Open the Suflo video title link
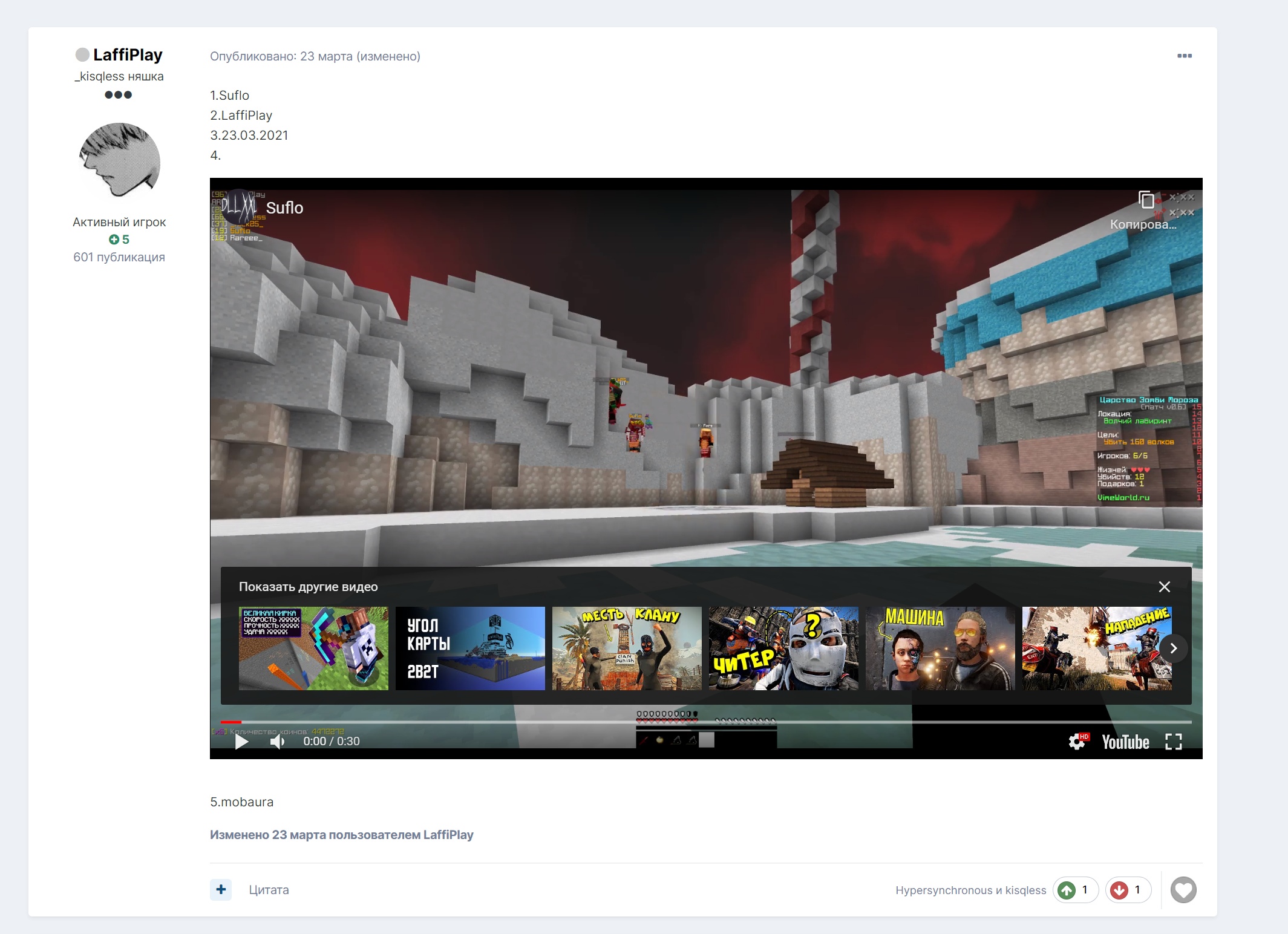 click(x=284, y=207)
